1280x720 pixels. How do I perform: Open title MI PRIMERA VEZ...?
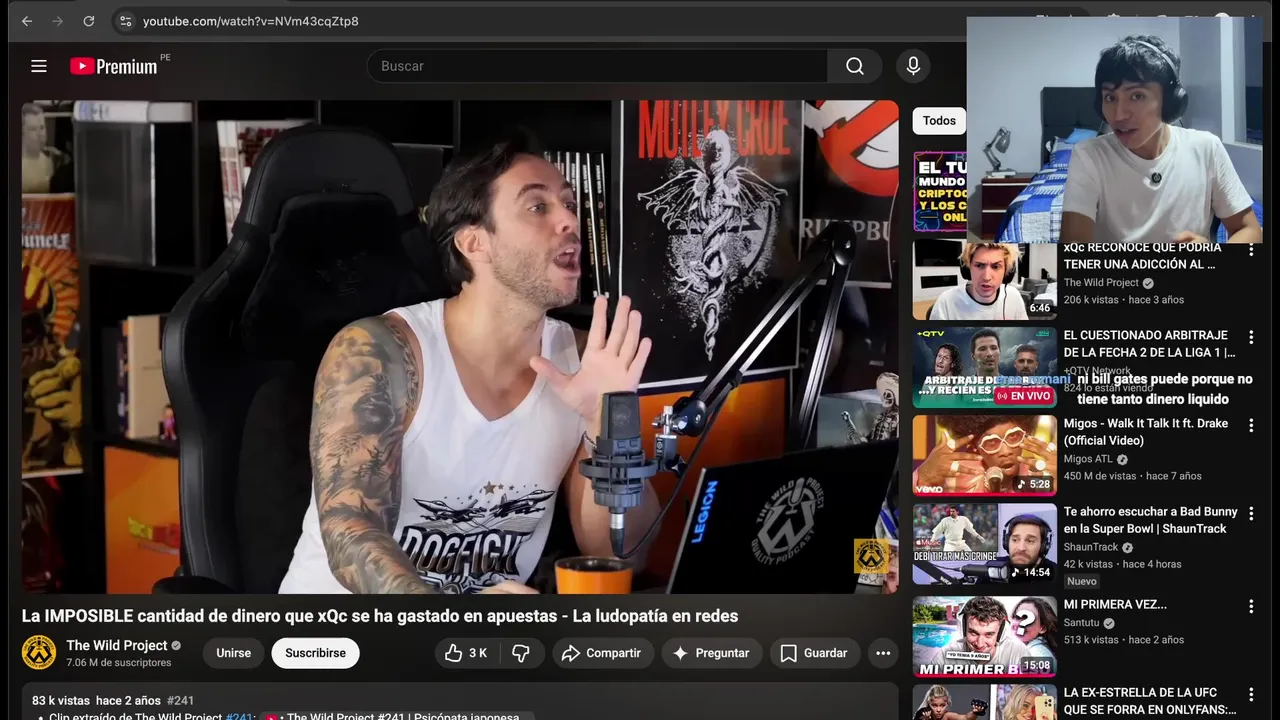[x=1115, y=605]
